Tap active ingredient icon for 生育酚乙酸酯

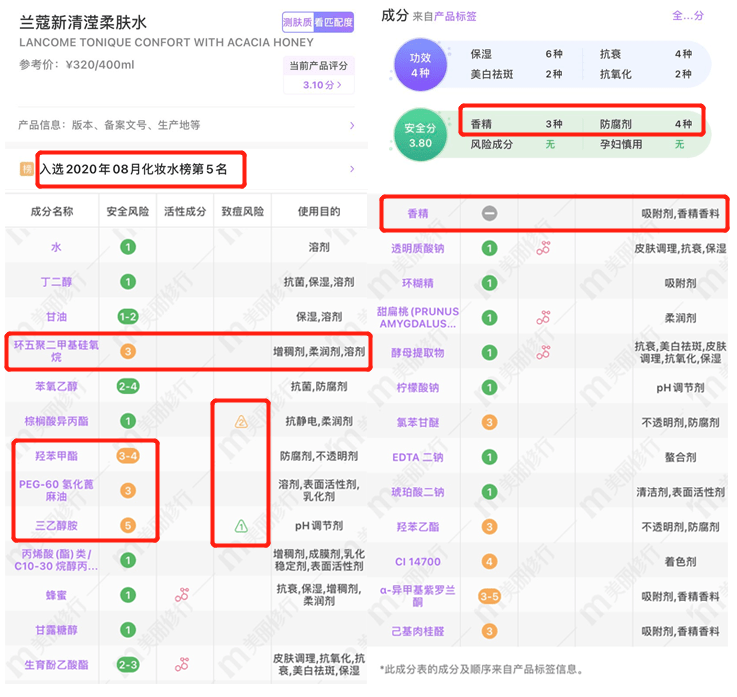[x=182, y=665]
